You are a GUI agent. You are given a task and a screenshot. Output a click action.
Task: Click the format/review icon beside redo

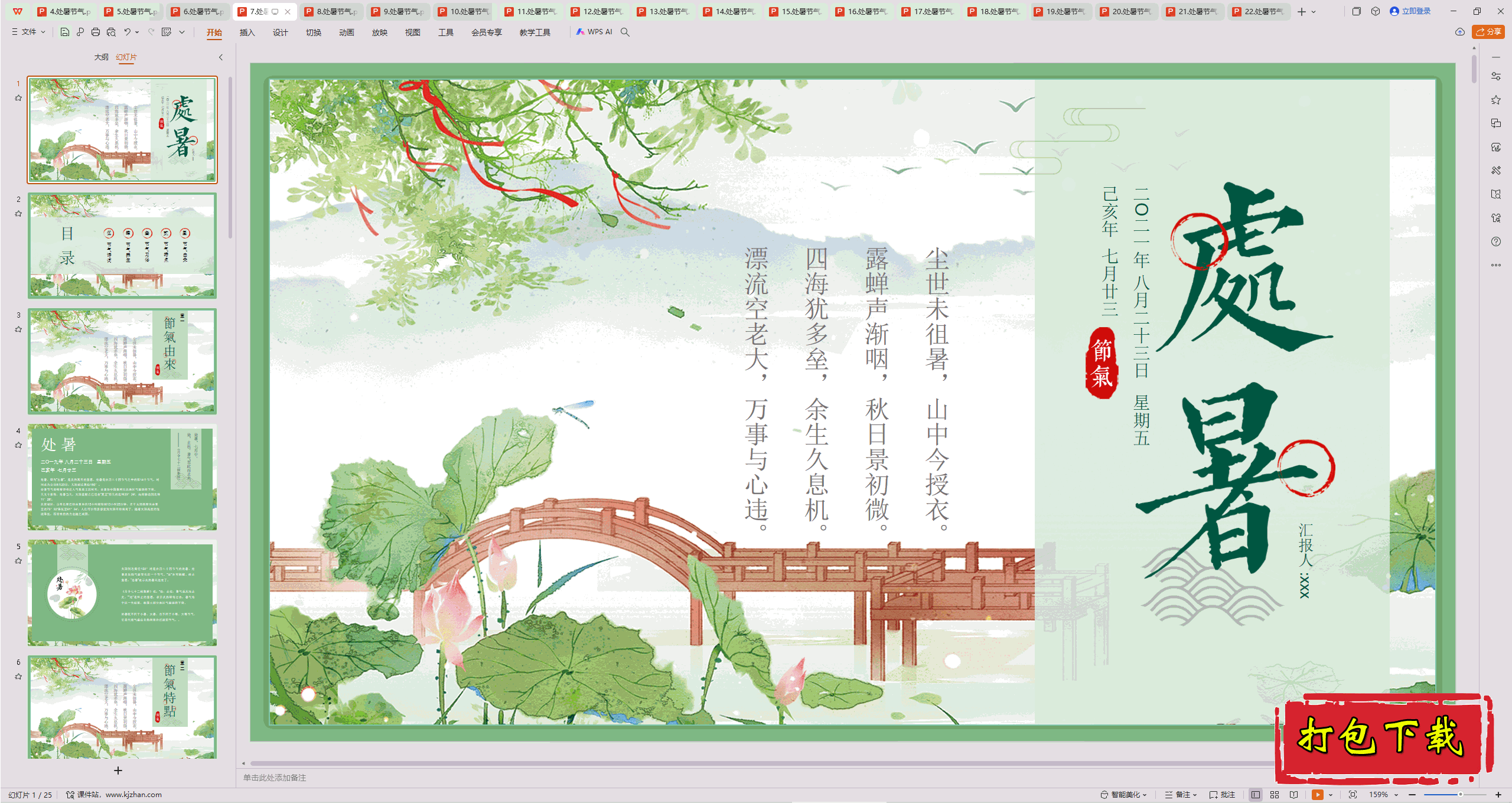[167, 32]
